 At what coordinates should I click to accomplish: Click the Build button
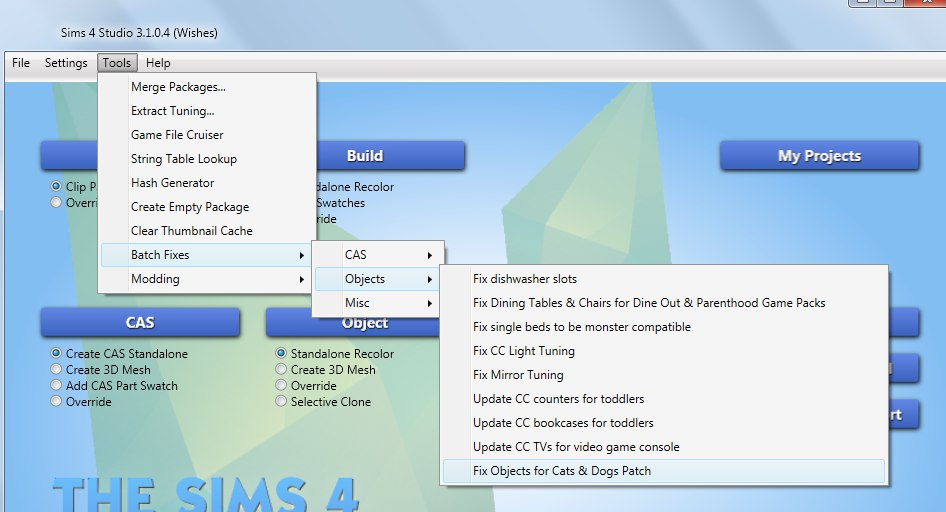[x=390, y=156]
